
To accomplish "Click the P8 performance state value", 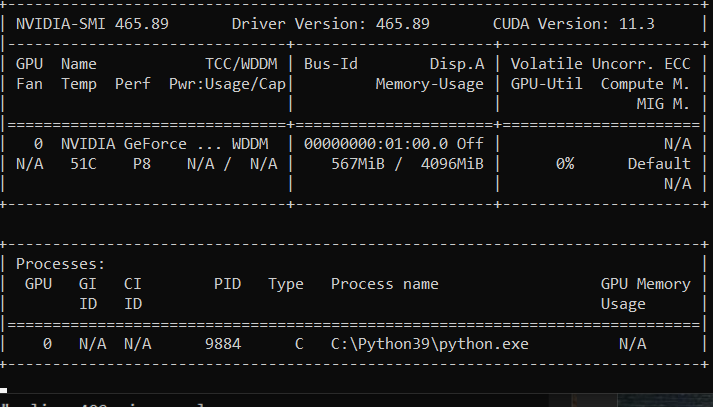I will (141, 163).
